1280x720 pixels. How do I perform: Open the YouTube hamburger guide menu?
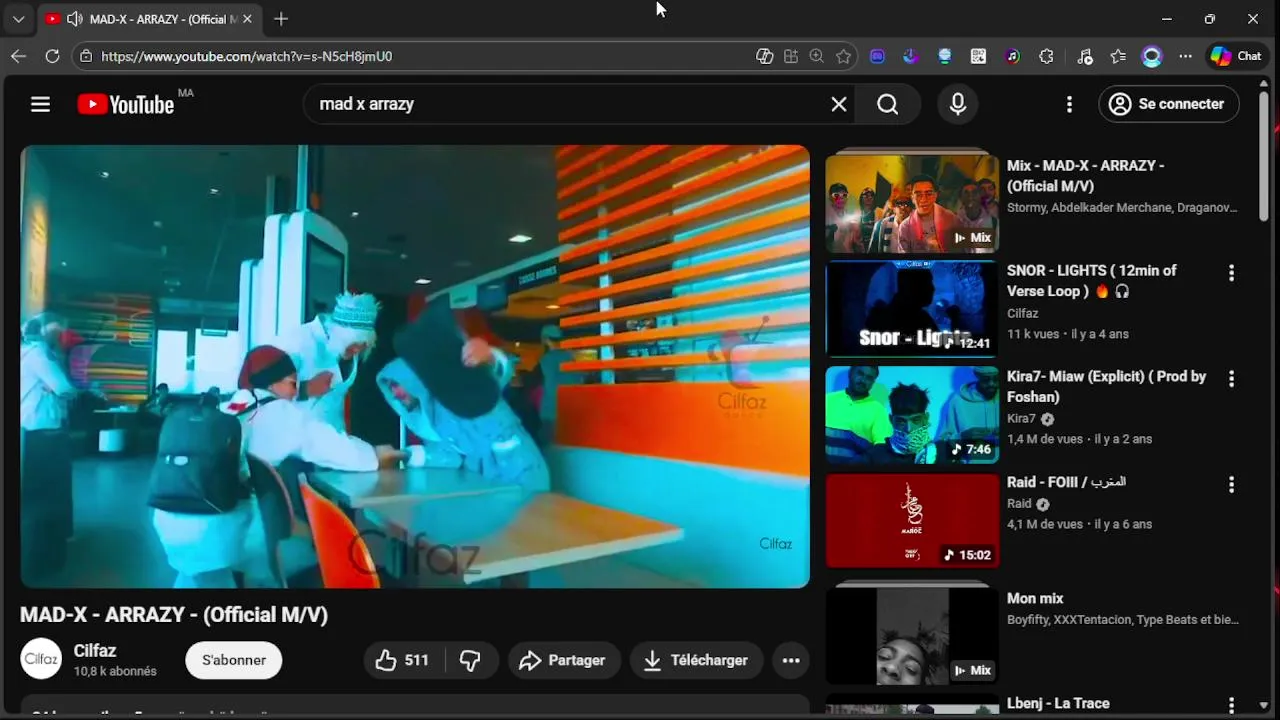point(40,104)
